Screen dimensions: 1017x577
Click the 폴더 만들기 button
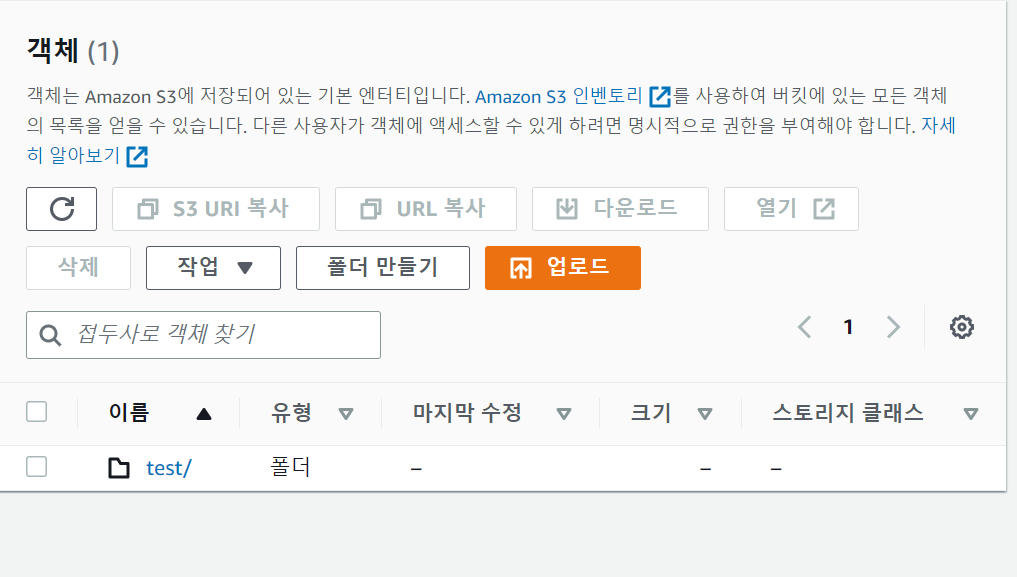pos(382,267)
